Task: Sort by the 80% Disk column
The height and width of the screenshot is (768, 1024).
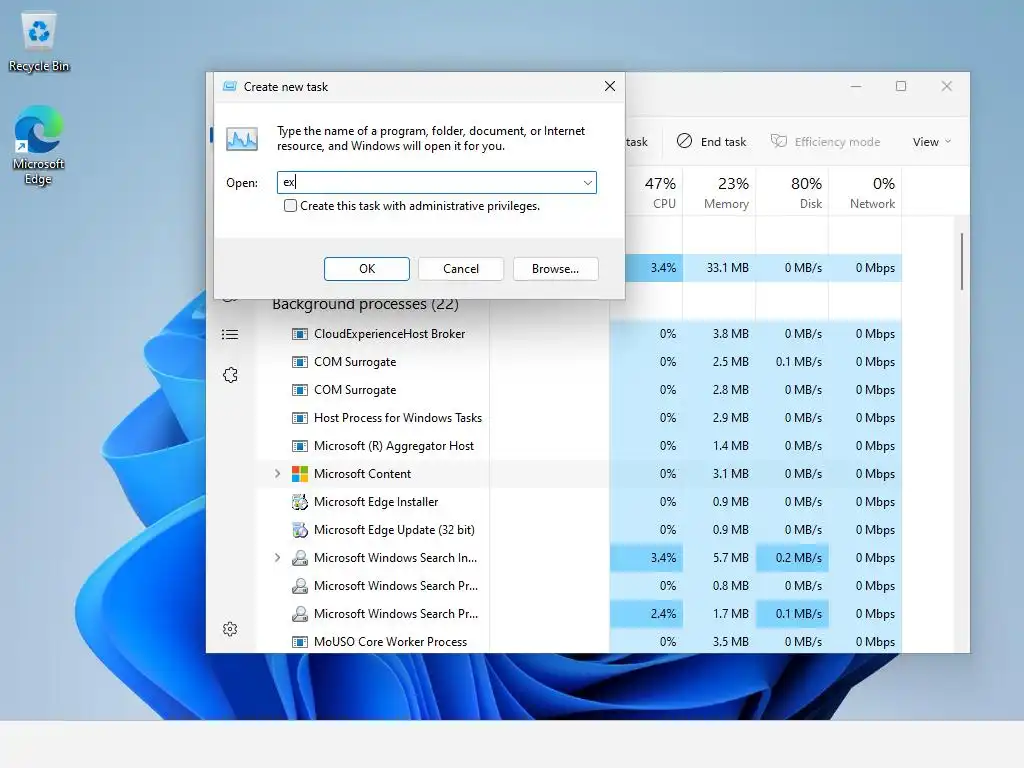Action: (x=792, y=192)
